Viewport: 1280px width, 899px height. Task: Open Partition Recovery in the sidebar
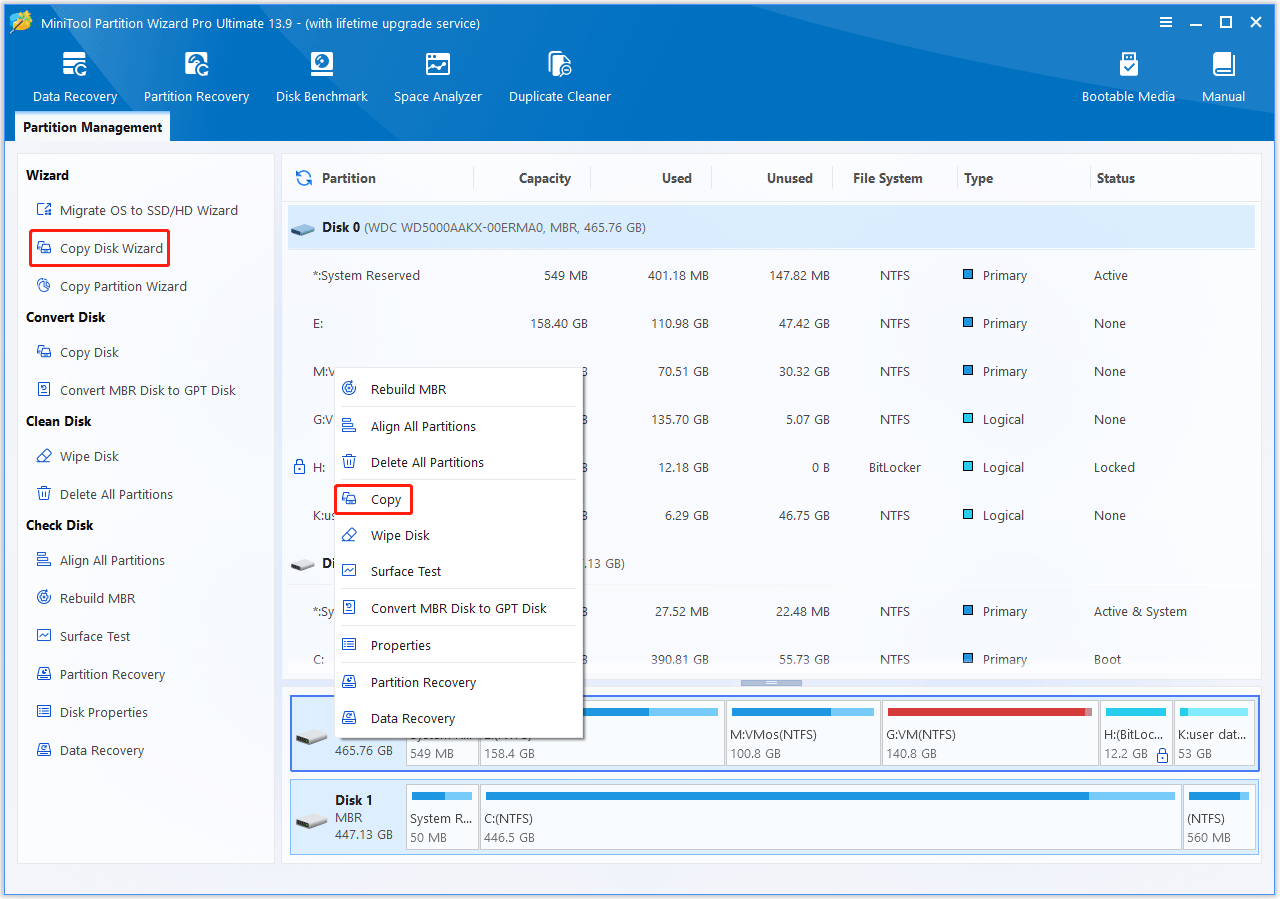coord(101,674)
